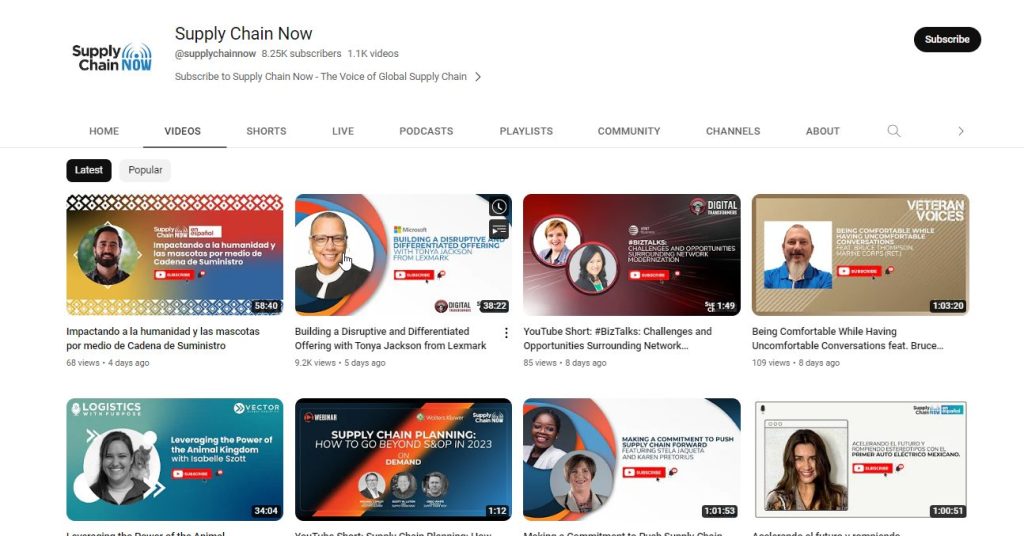Open the About tab
1024x536 pixels.
tap(822, 131)
